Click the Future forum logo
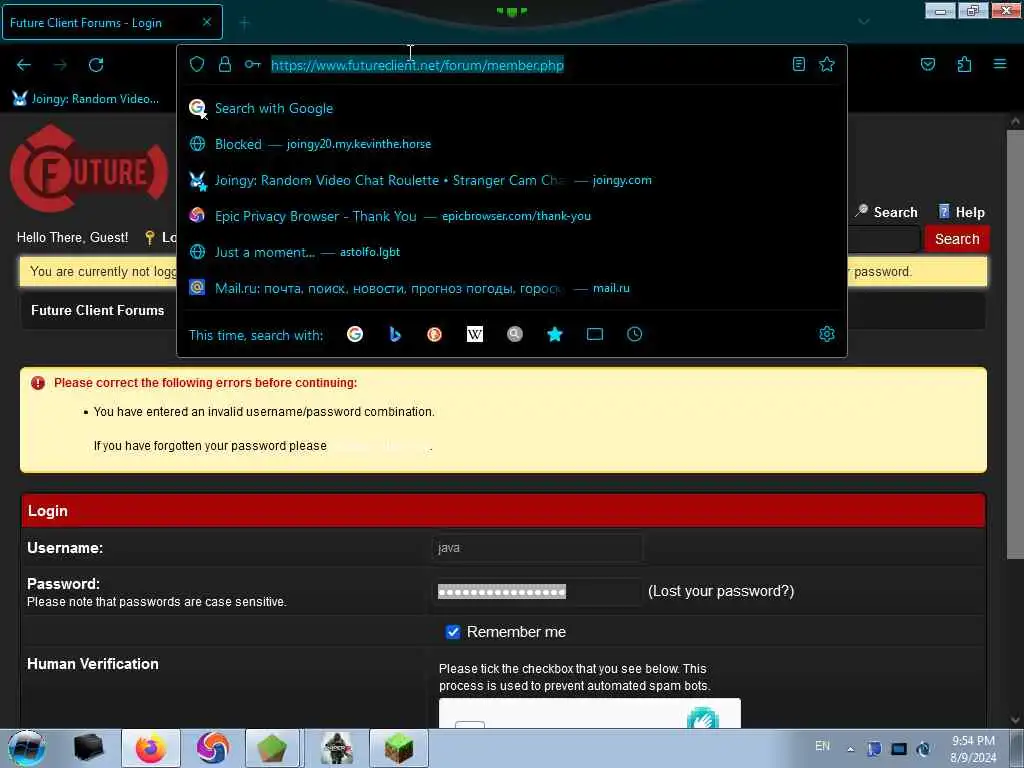The image size is (1024, 768). click(x=89, y=169)
